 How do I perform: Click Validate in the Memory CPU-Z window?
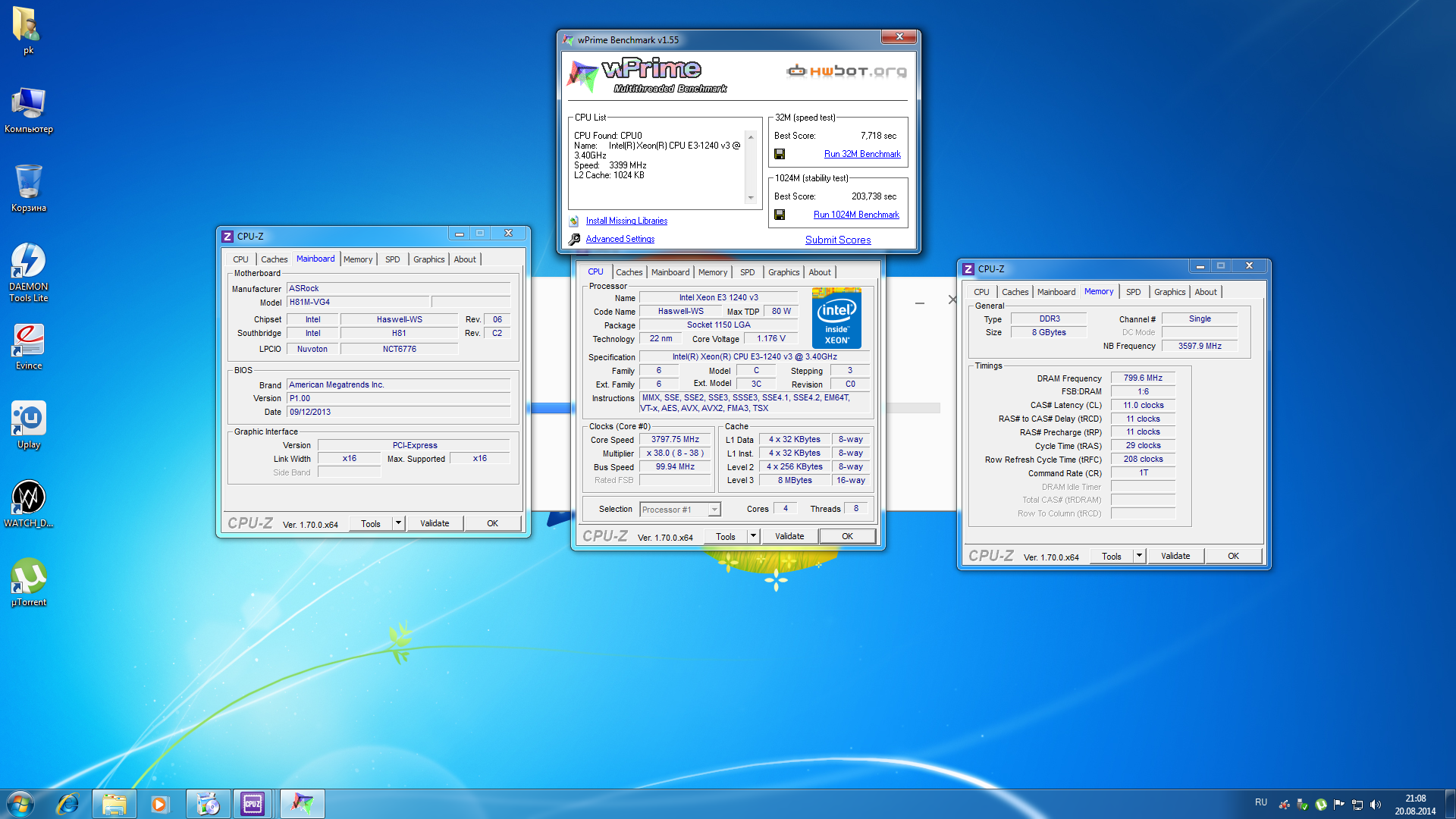click(1175, 556)
